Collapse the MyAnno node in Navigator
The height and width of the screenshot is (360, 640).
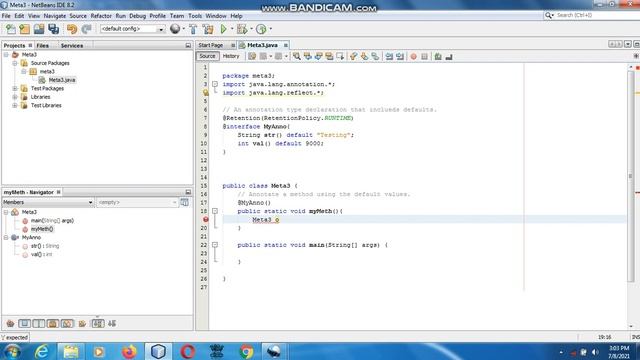(x=6, y=237)
